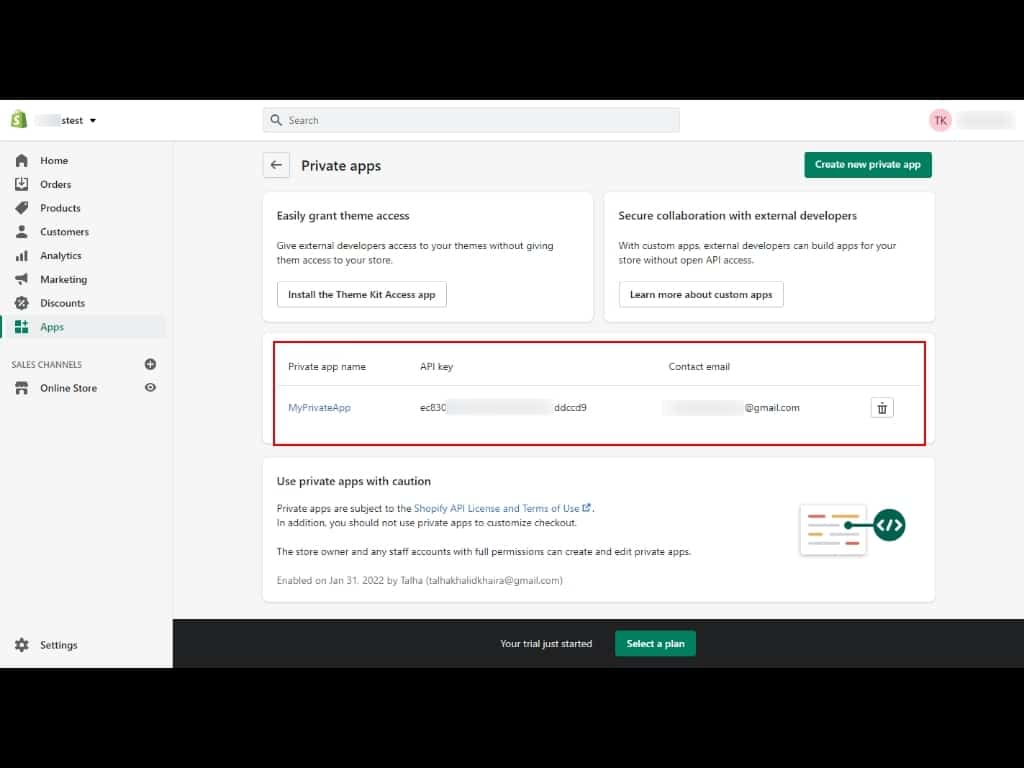Click the Shopify bag logo
The width and height of the screenshot is (1024, 768).
18,120
